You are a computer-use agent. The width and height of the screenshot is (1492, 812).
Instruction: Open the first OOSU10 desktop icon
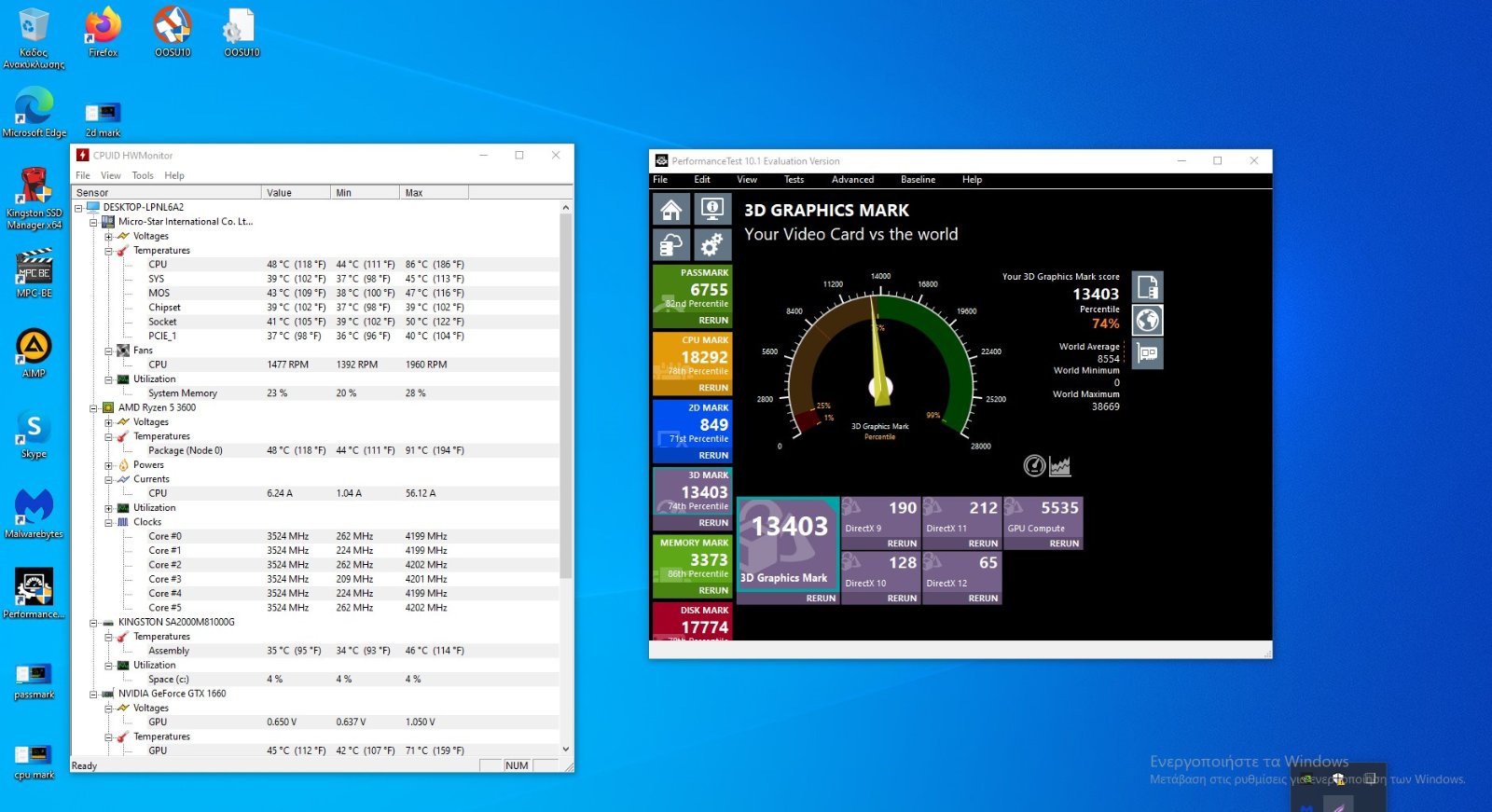(173, 33)
